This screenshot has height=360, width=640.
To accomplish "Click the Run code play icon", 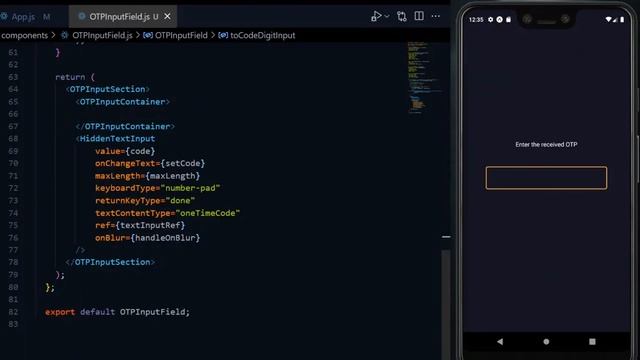I will tap(376, 16).
